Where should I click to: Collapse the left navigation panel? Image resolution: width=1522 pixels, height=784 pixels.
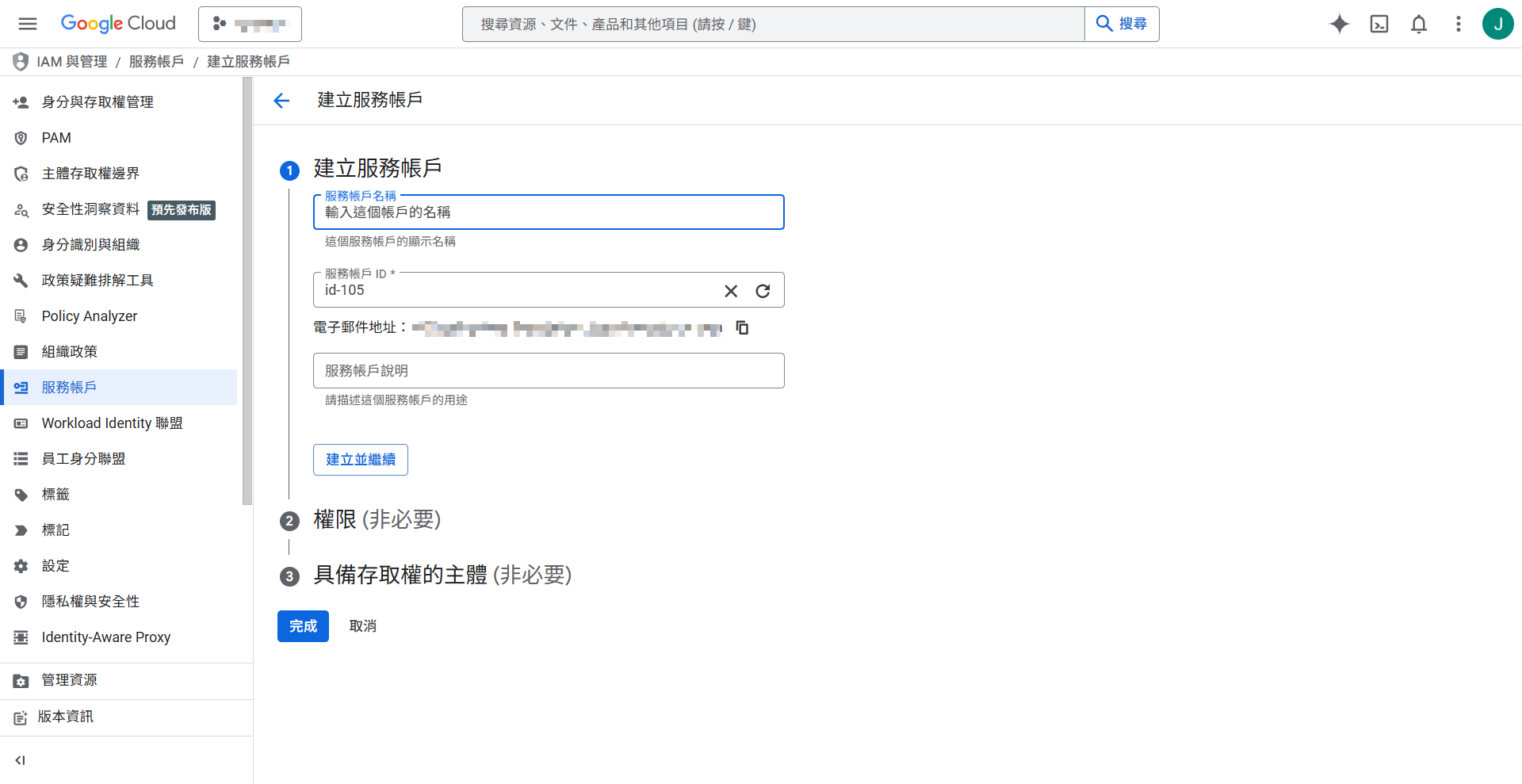pyautogui.click(x=20, y=759)
